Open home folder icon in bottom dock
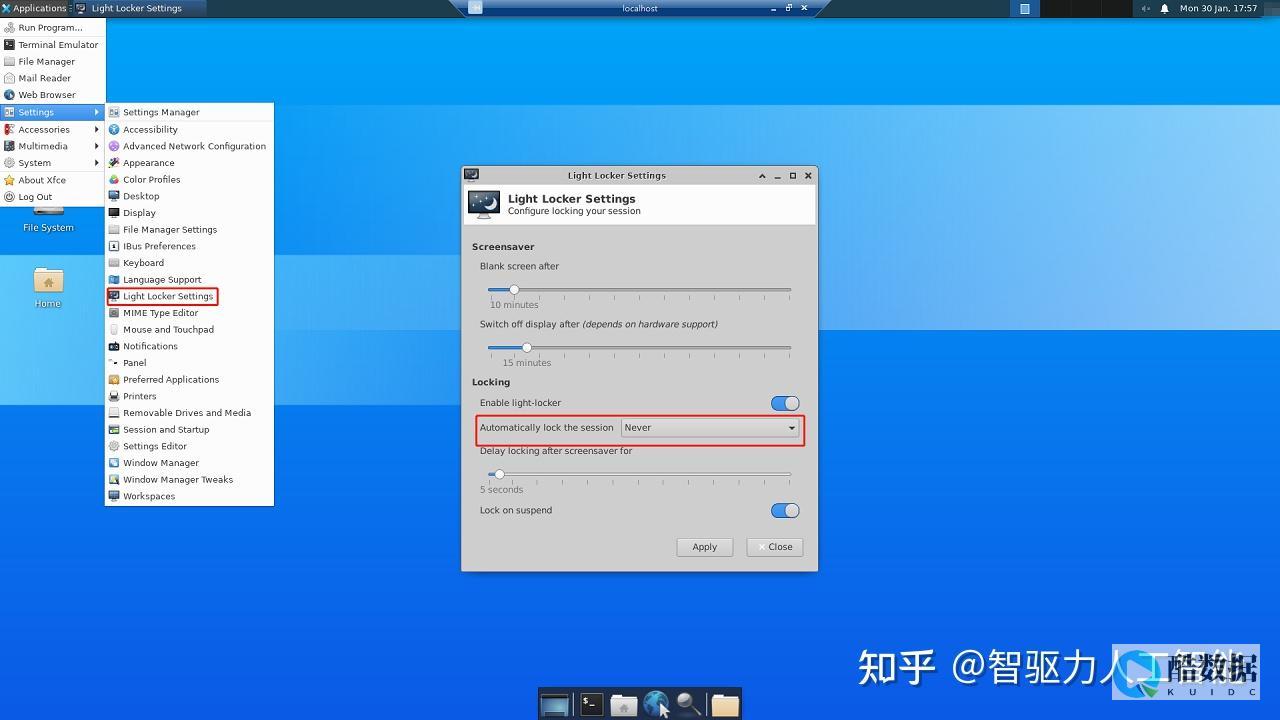This screenshot has width=1280, height=720. click(x=624, y=704)
